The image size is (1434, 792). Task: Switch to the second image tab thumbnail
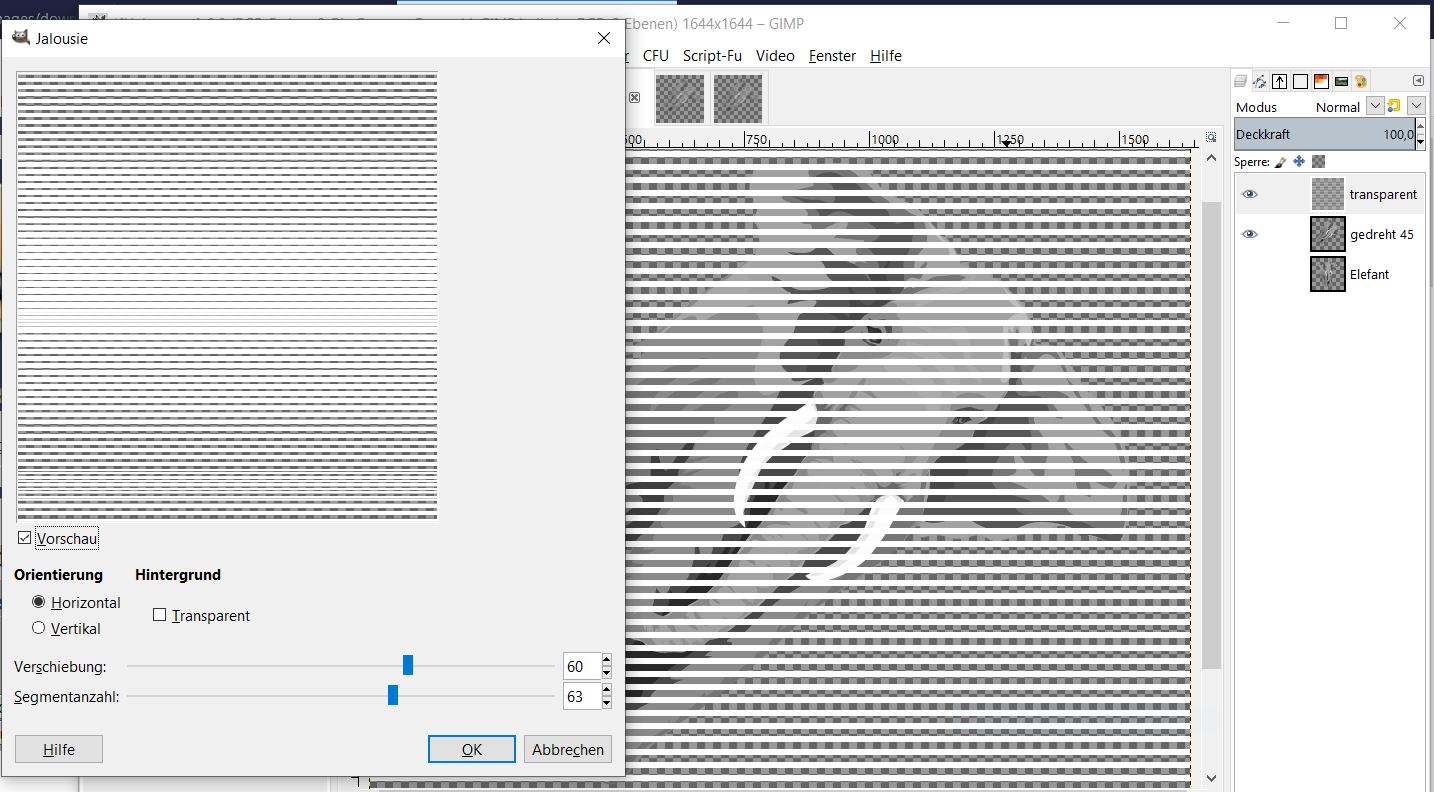[739, 98]
